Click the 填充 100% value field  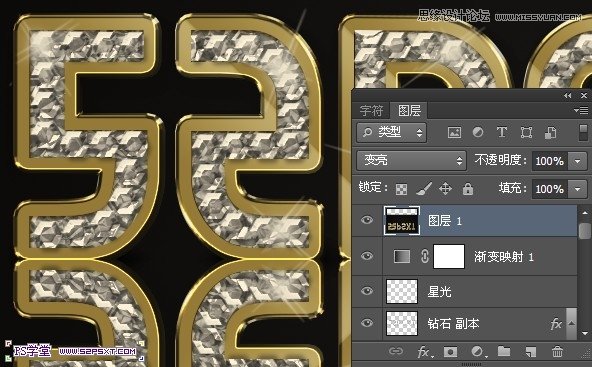point(550,188)
